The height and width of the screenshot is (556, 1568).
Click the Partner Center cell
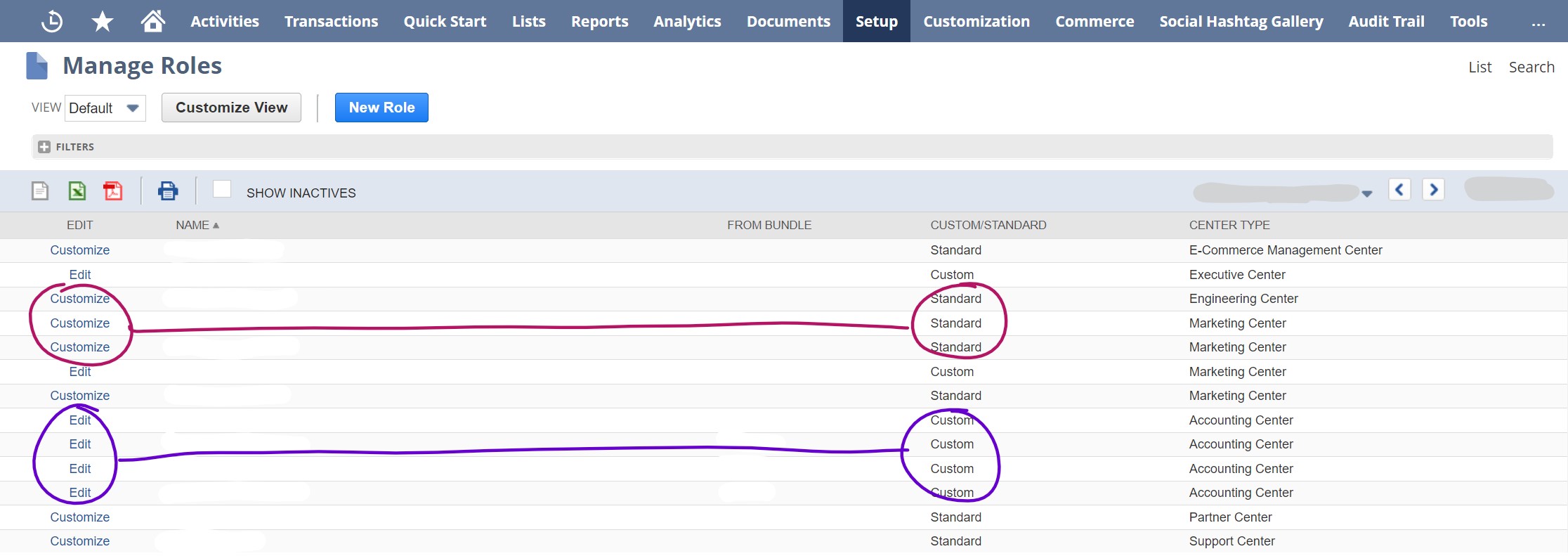(x=1230, y=517)
